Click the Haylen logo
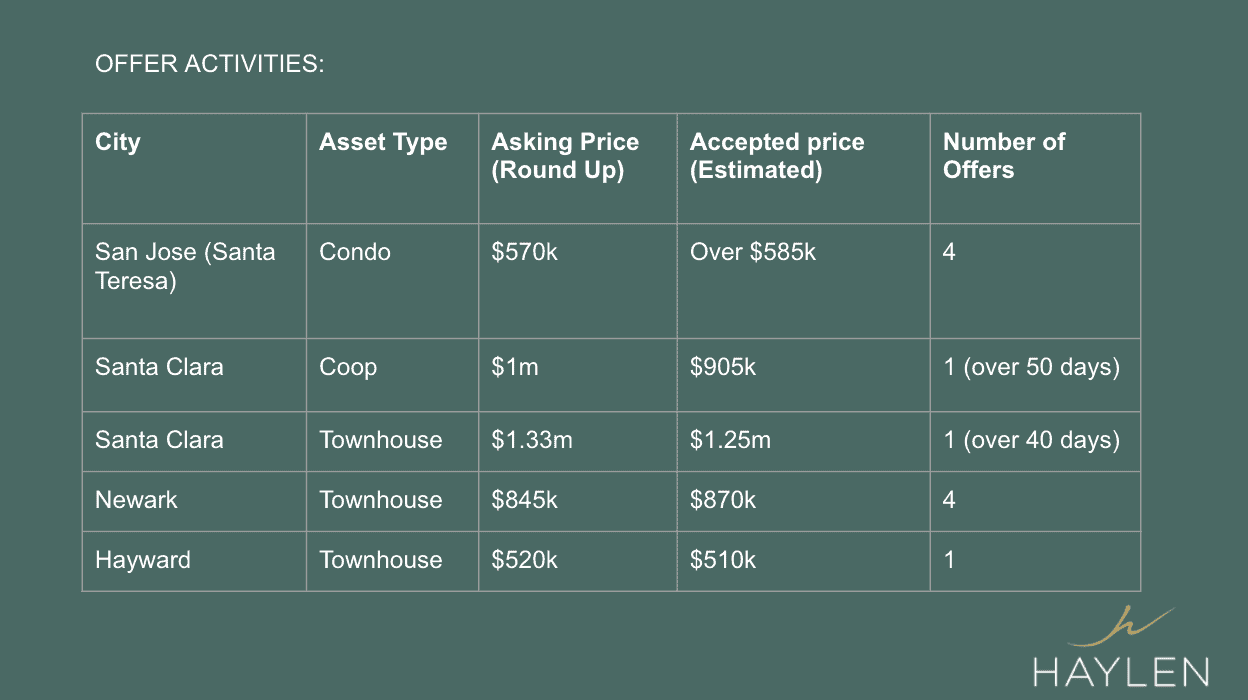The width and height of the screenshot is (1248, 700). pos(1121,647)
